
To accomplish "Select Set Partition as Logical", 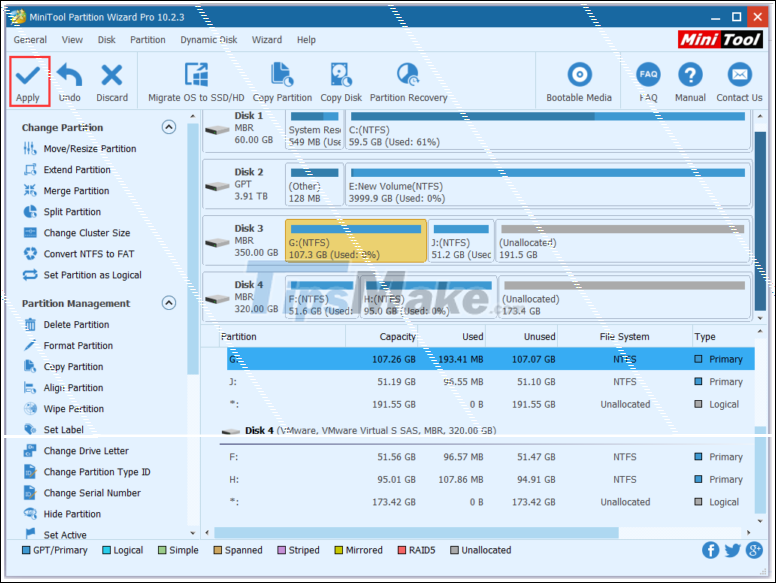I will (82, 275).
